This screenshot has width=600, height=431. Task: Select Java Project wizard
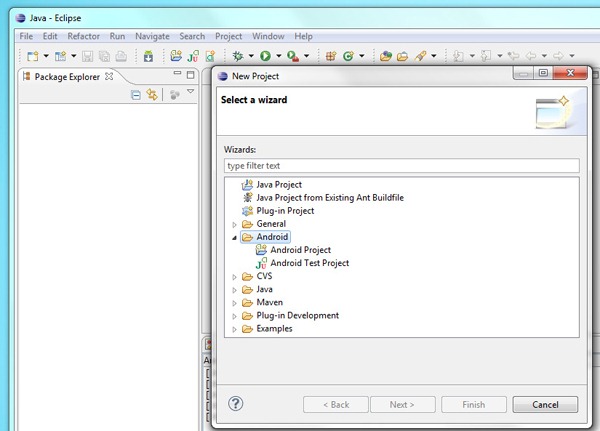tap(279, 184)
